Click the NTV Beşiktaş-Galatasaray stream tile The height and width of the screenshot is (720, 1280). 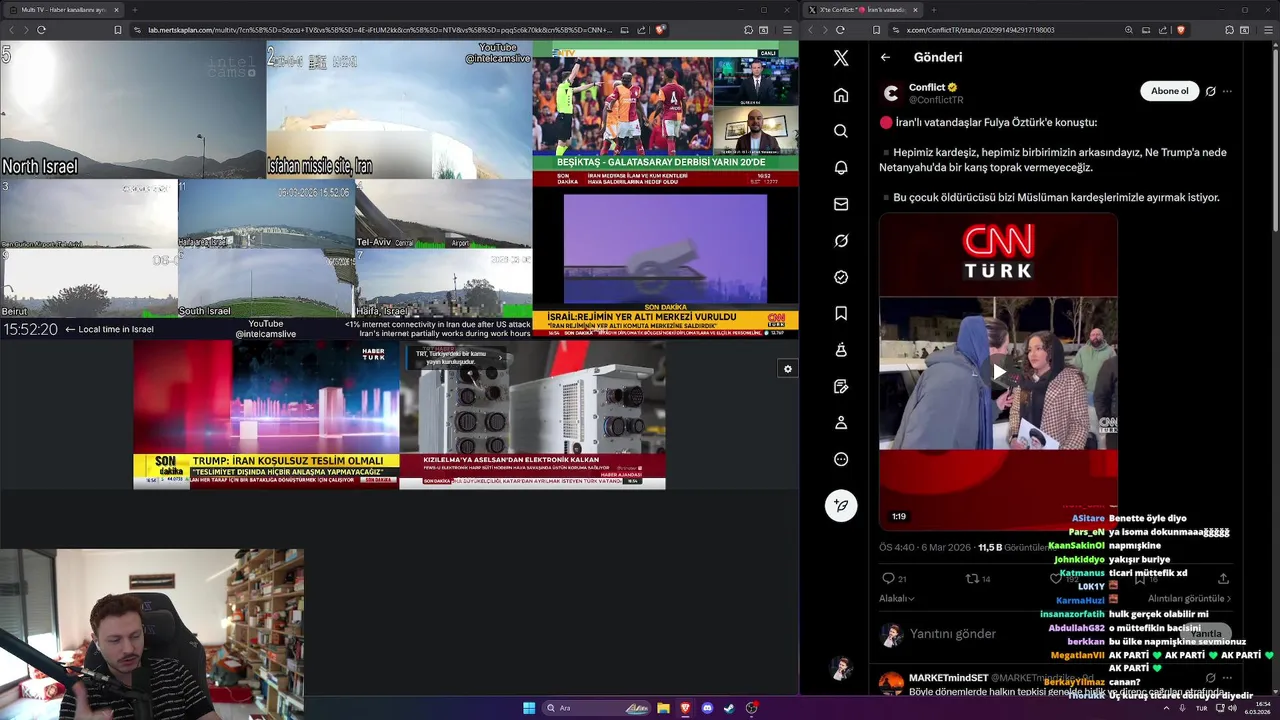(x=665, y=113)
